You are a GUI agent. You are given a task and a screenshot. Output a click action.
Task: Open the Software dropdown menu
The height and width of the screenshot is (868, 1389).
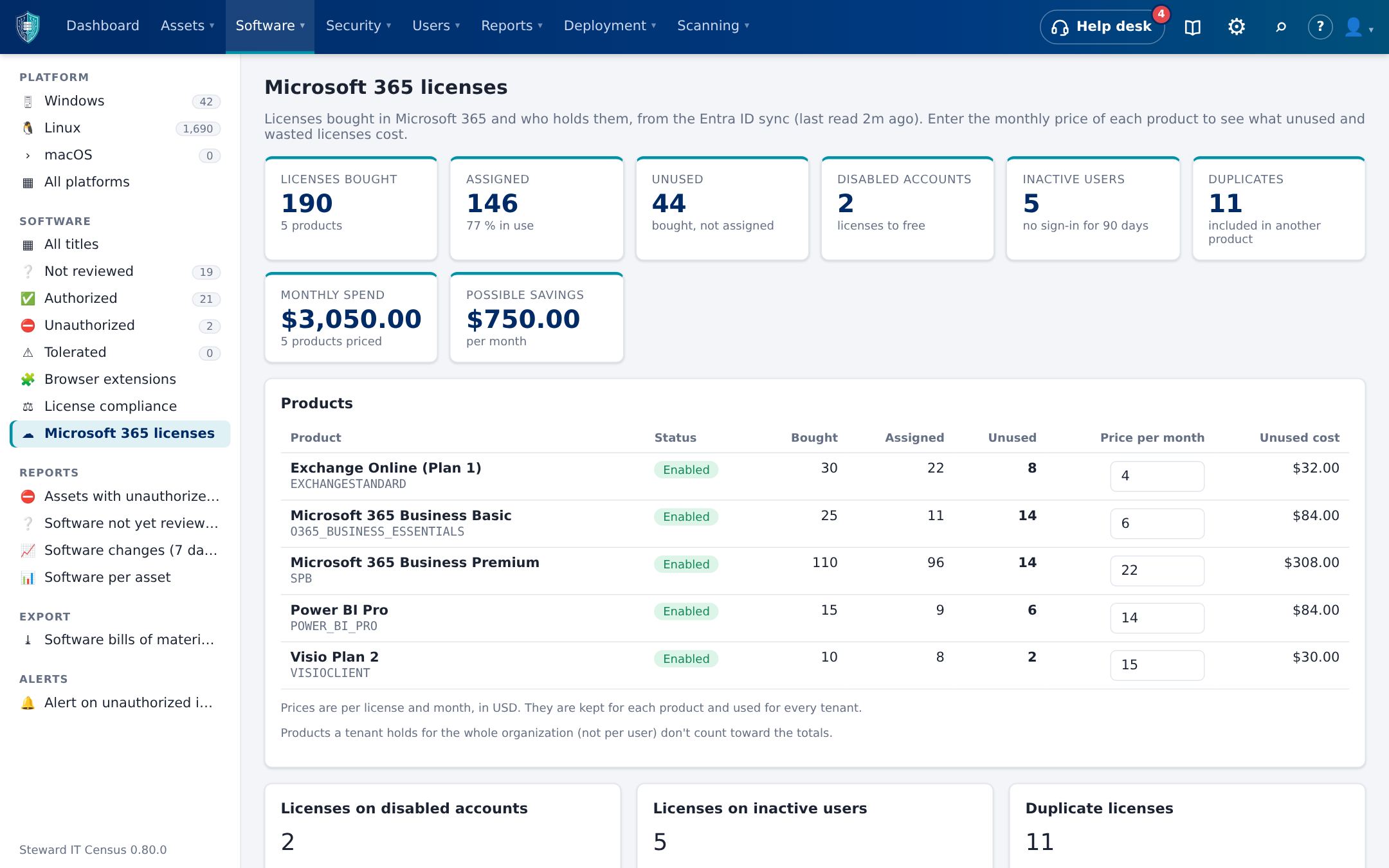tap(270, 26)
